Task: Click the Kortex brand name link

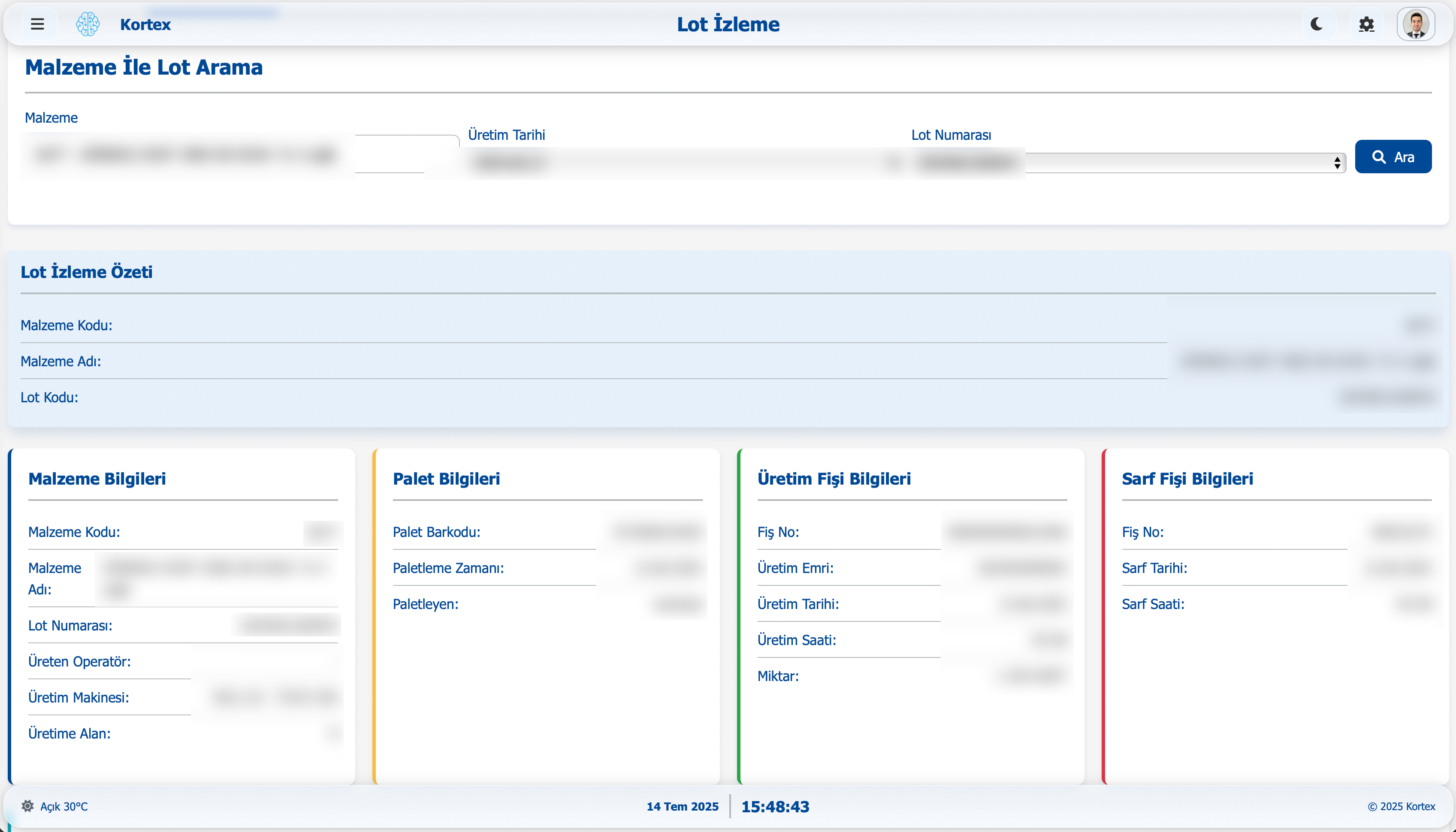Action: coord(145,24)
